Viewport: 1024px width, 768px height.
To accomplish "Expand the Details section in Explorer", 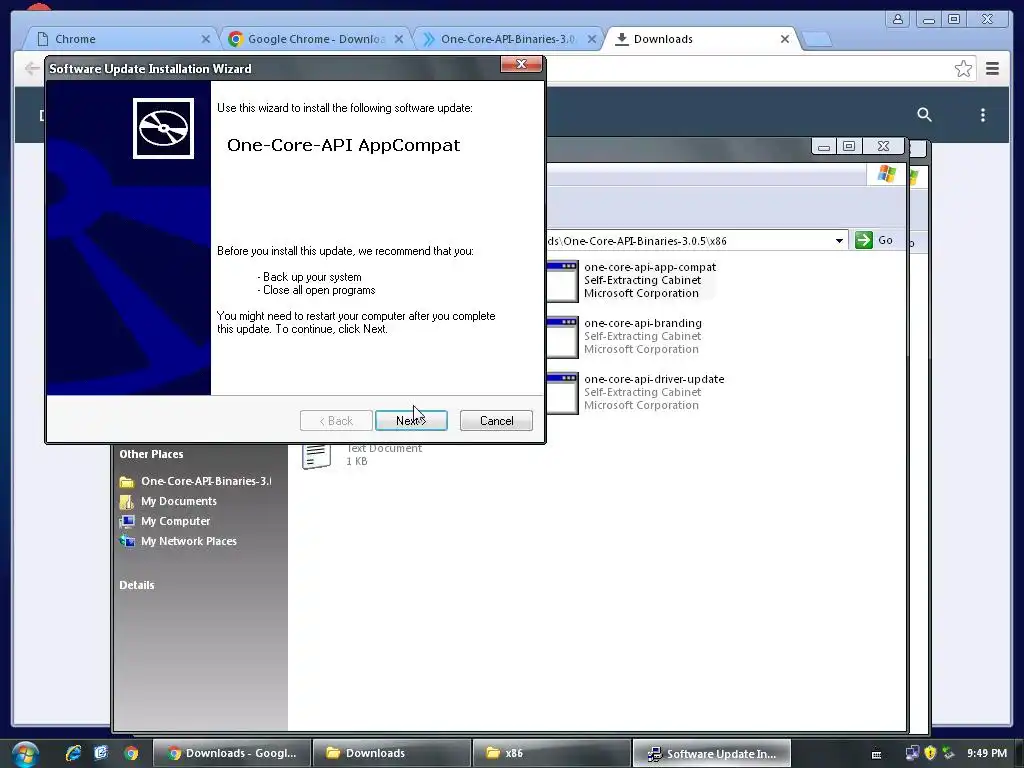I will coord(136,585).
